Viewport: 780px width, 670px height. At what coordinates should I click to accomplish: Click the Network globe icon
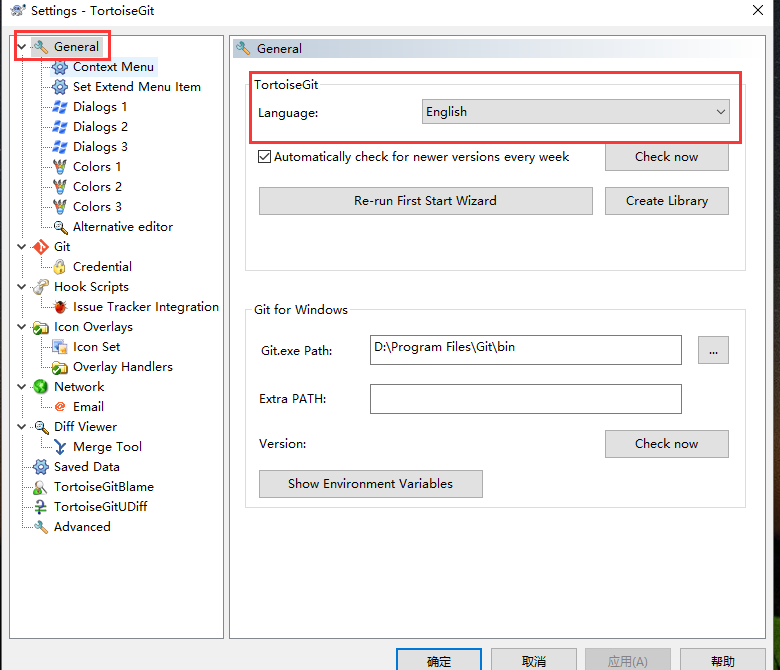point(40,386)
